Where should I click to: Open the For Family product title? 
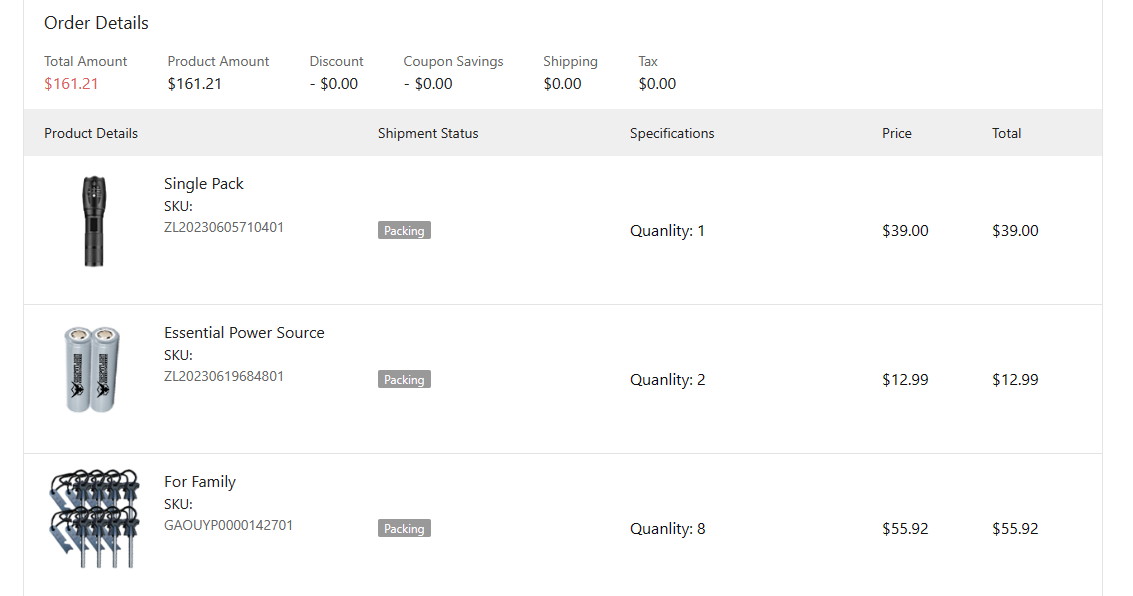point(200,482)
